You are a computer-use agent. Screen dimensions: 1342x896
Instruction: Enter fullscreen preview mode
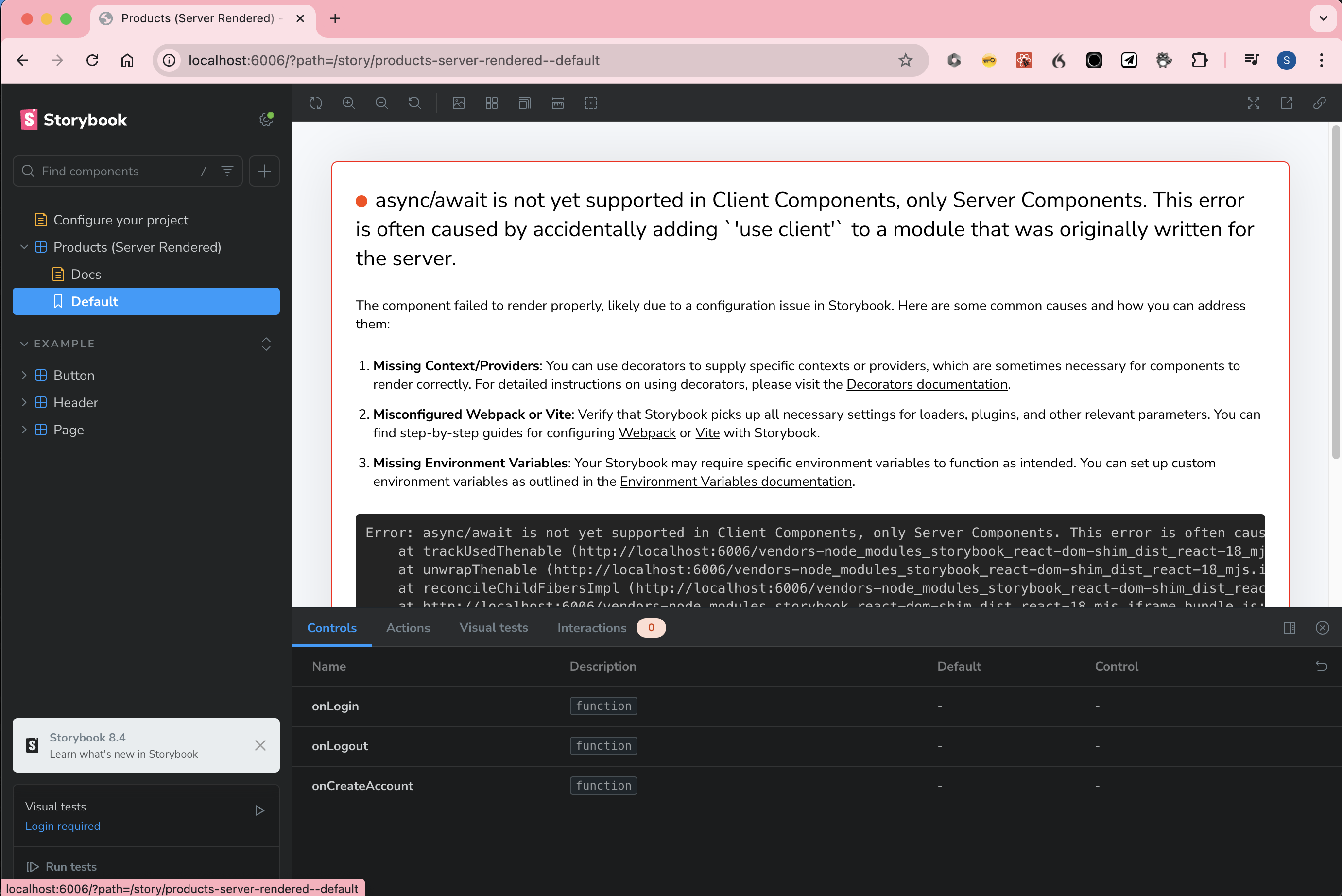coord(1254,103)
